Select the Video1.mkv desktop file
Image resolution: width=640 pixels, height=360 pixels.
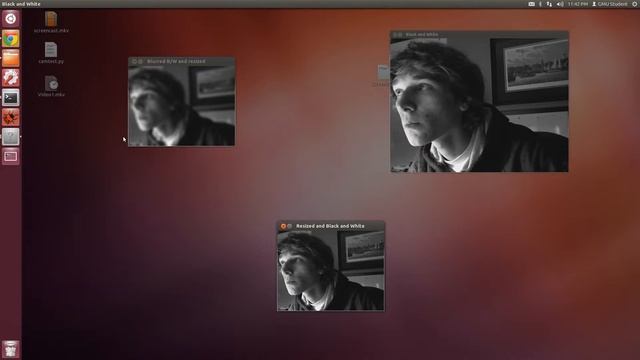tap(51, 86)
